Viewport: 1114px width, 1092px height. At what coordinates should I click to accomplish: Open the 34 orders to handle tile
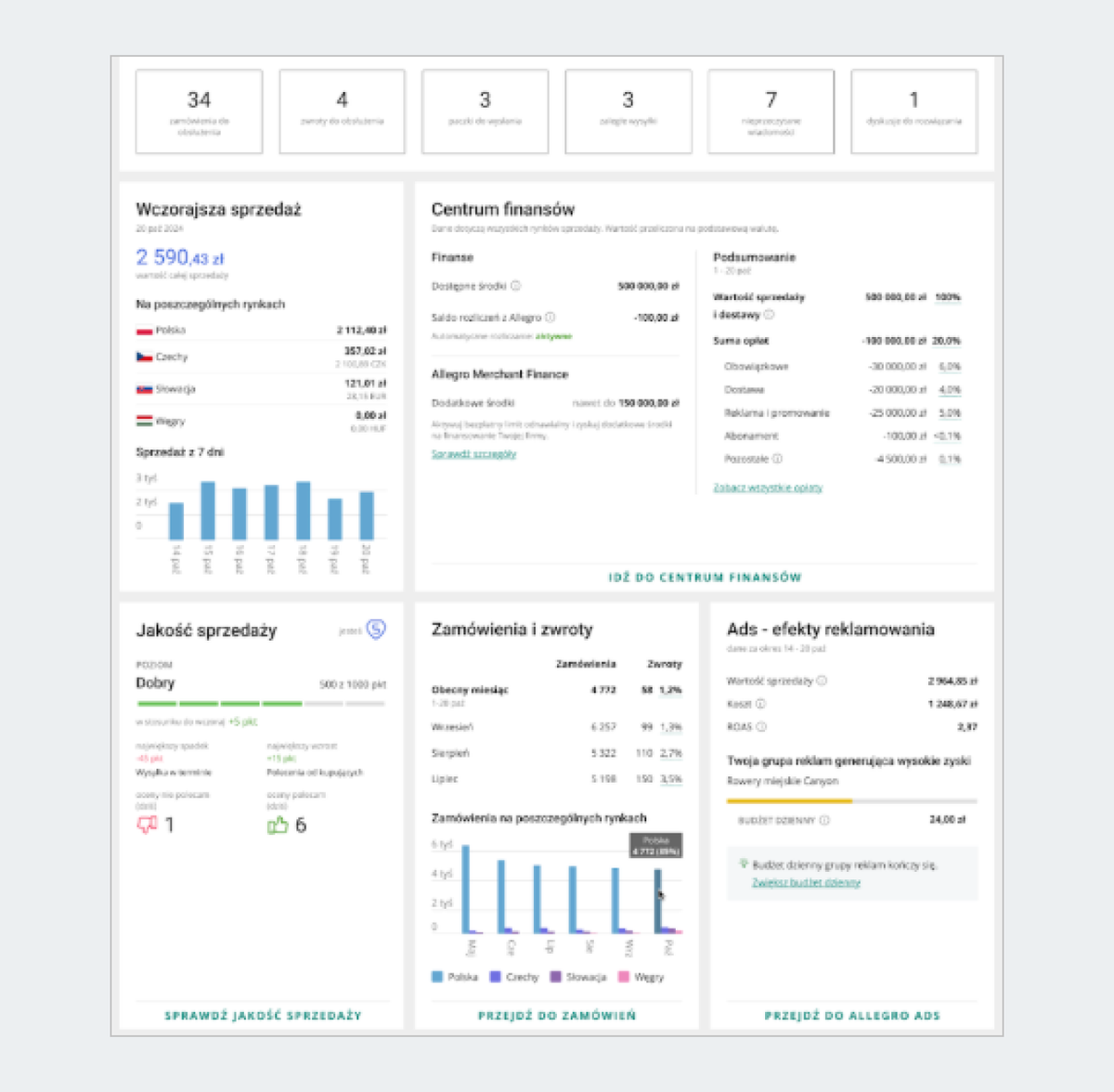199,111
